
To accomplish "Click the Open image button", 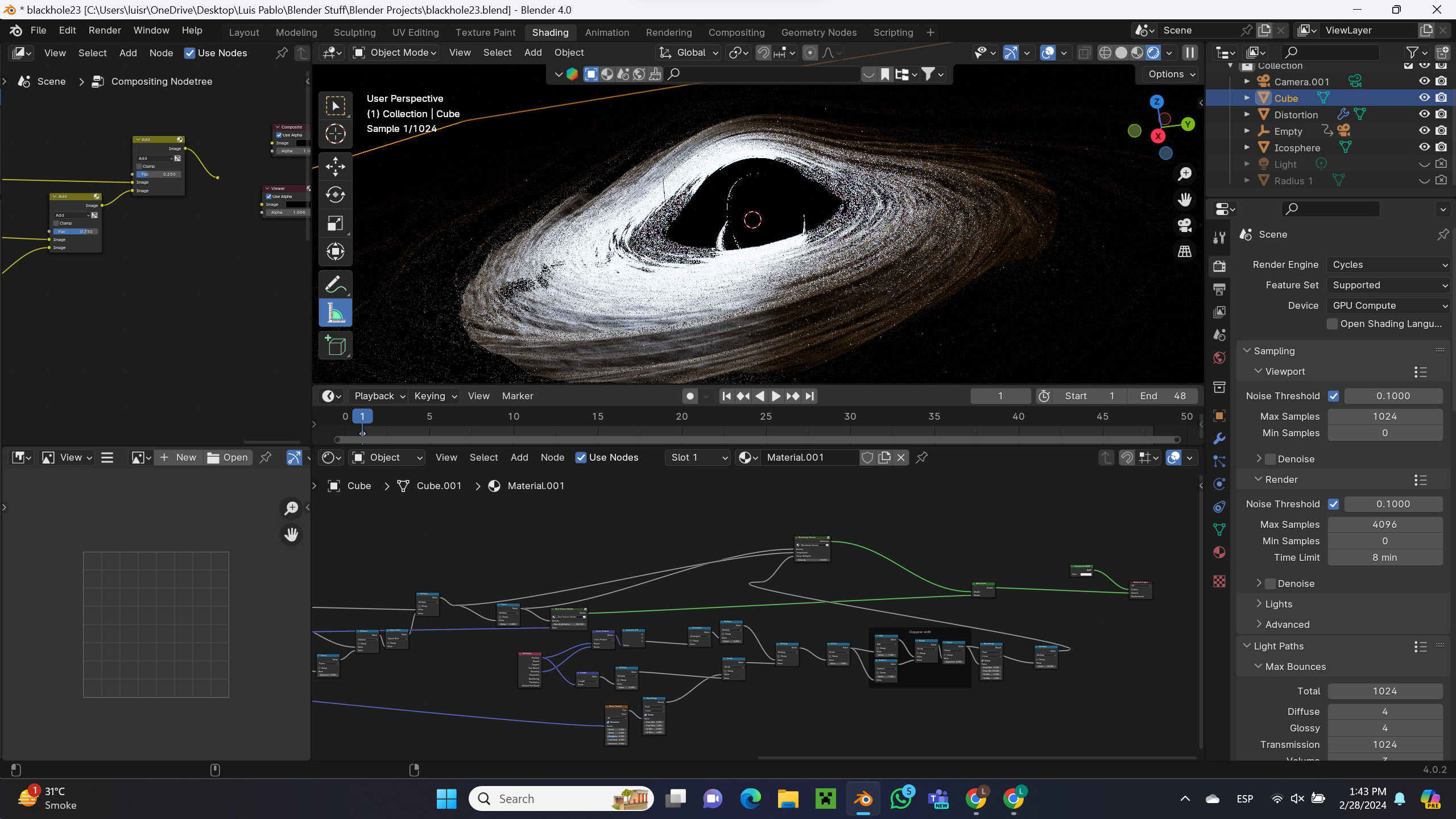I will (227, 457).
